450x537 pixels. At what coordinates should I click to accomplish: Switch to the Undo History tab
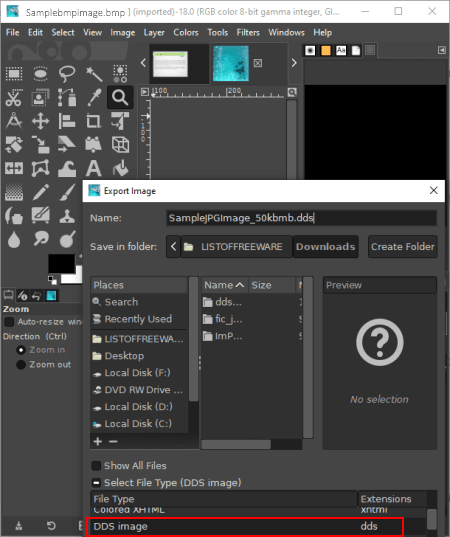36,296
